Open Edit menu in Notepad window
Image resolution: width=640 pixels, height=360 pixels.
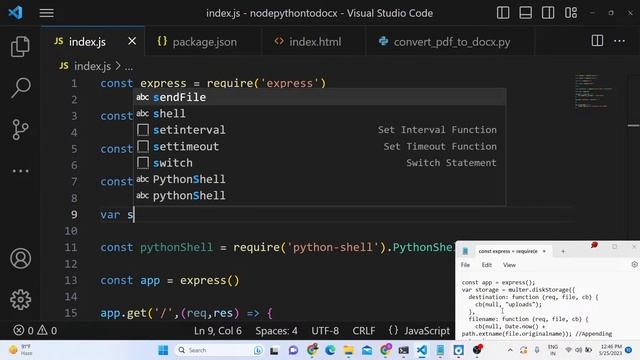pyautogui.click(x=487, y=265)
